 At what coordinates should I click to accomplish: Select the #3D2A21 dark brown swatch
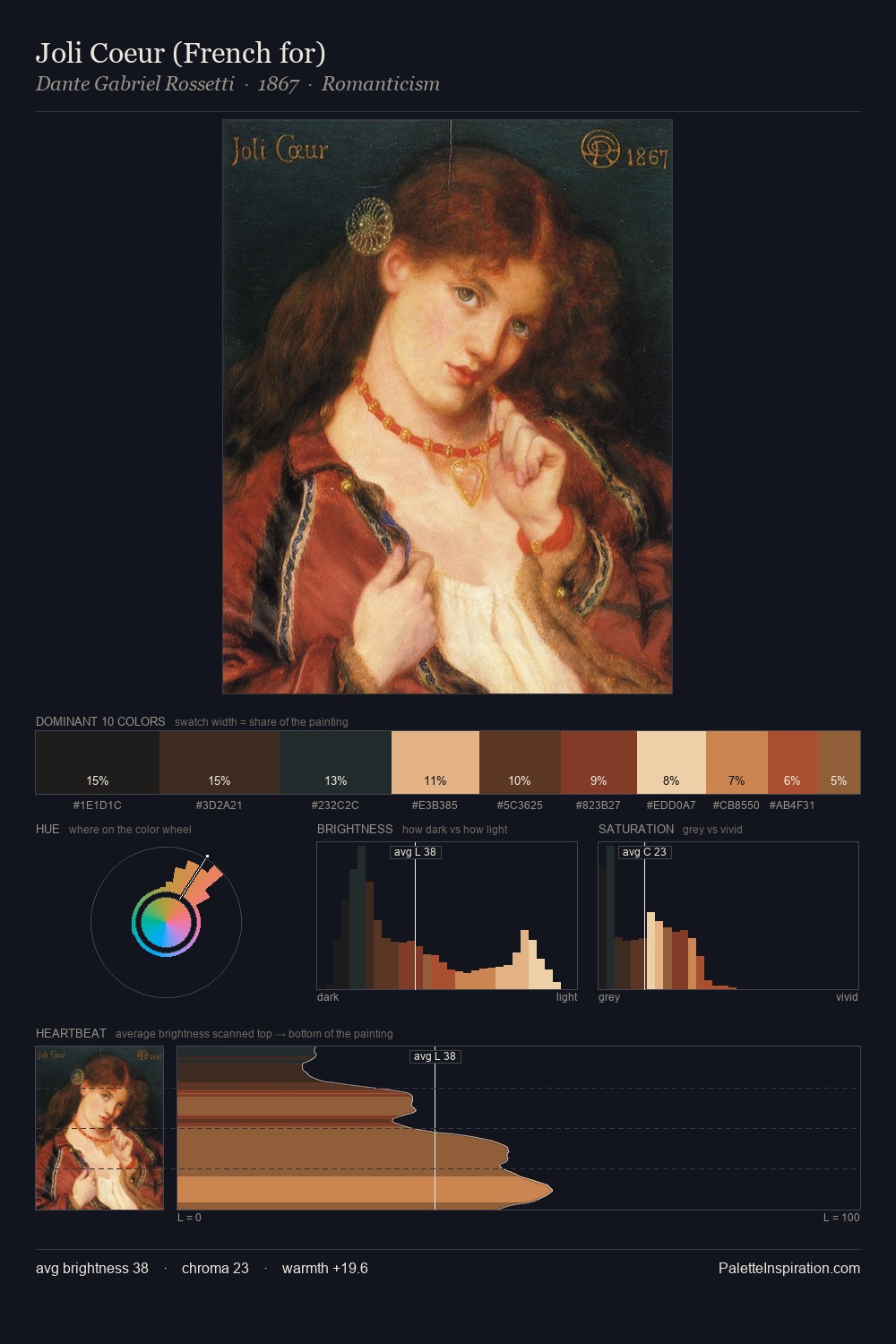pos(220,762)
